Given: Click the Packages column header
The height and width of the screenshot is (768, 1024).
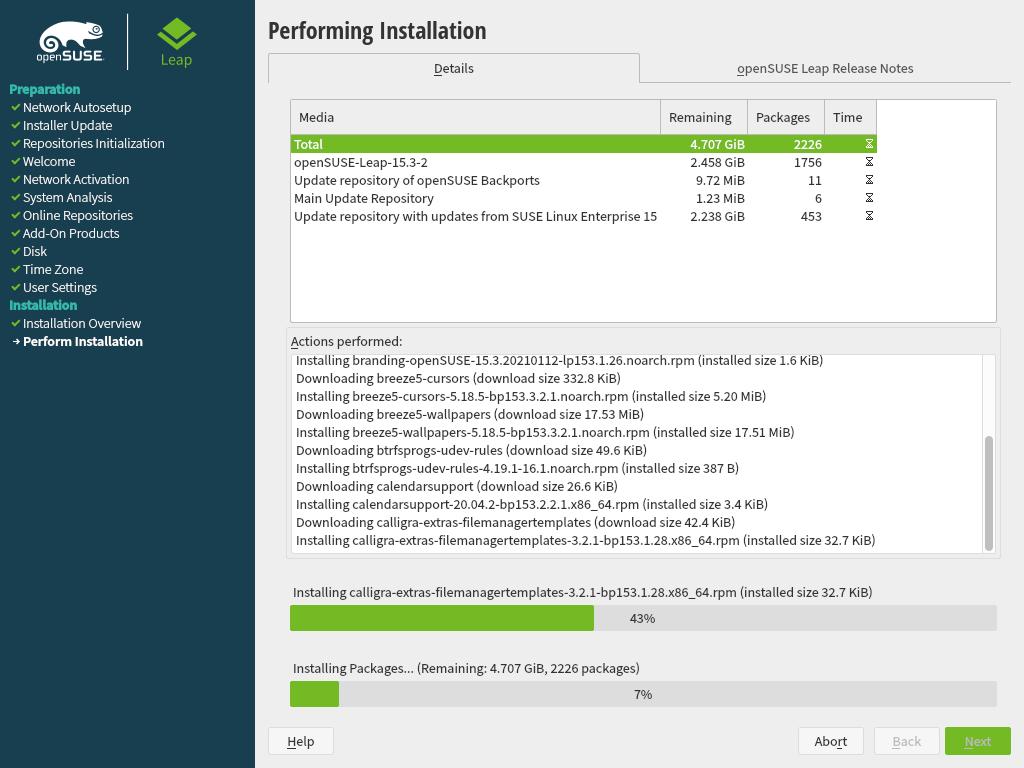Looking at the screenshot, I should coord(786,117).
